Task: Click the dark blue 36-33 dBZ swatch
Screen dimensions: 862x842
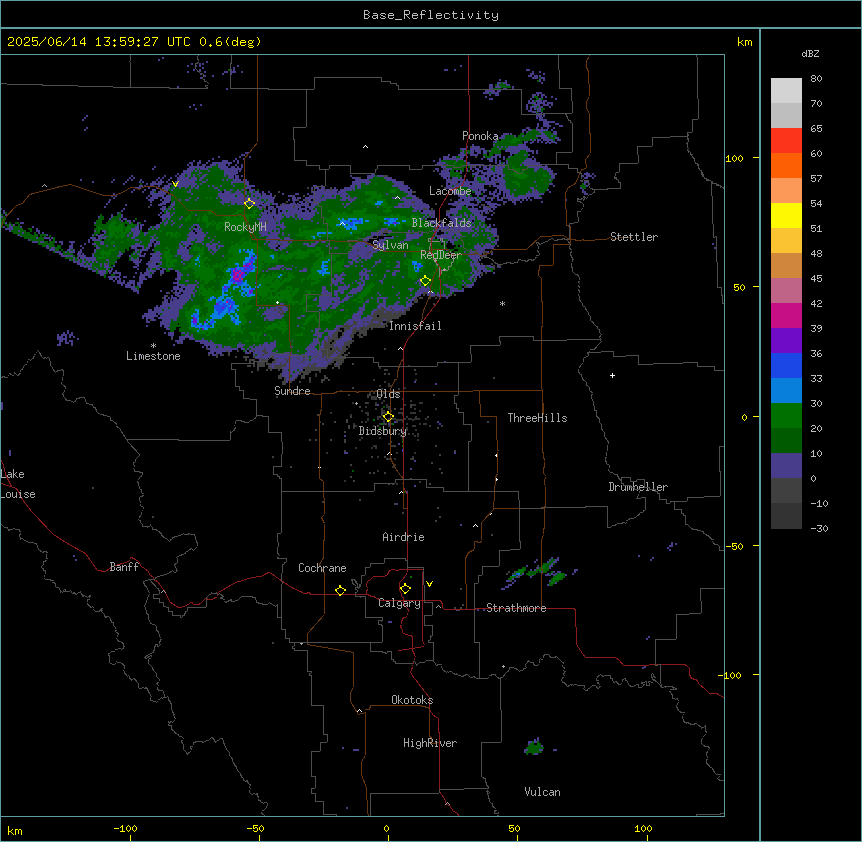Action: pyautogui.click(x=786, y=365)
